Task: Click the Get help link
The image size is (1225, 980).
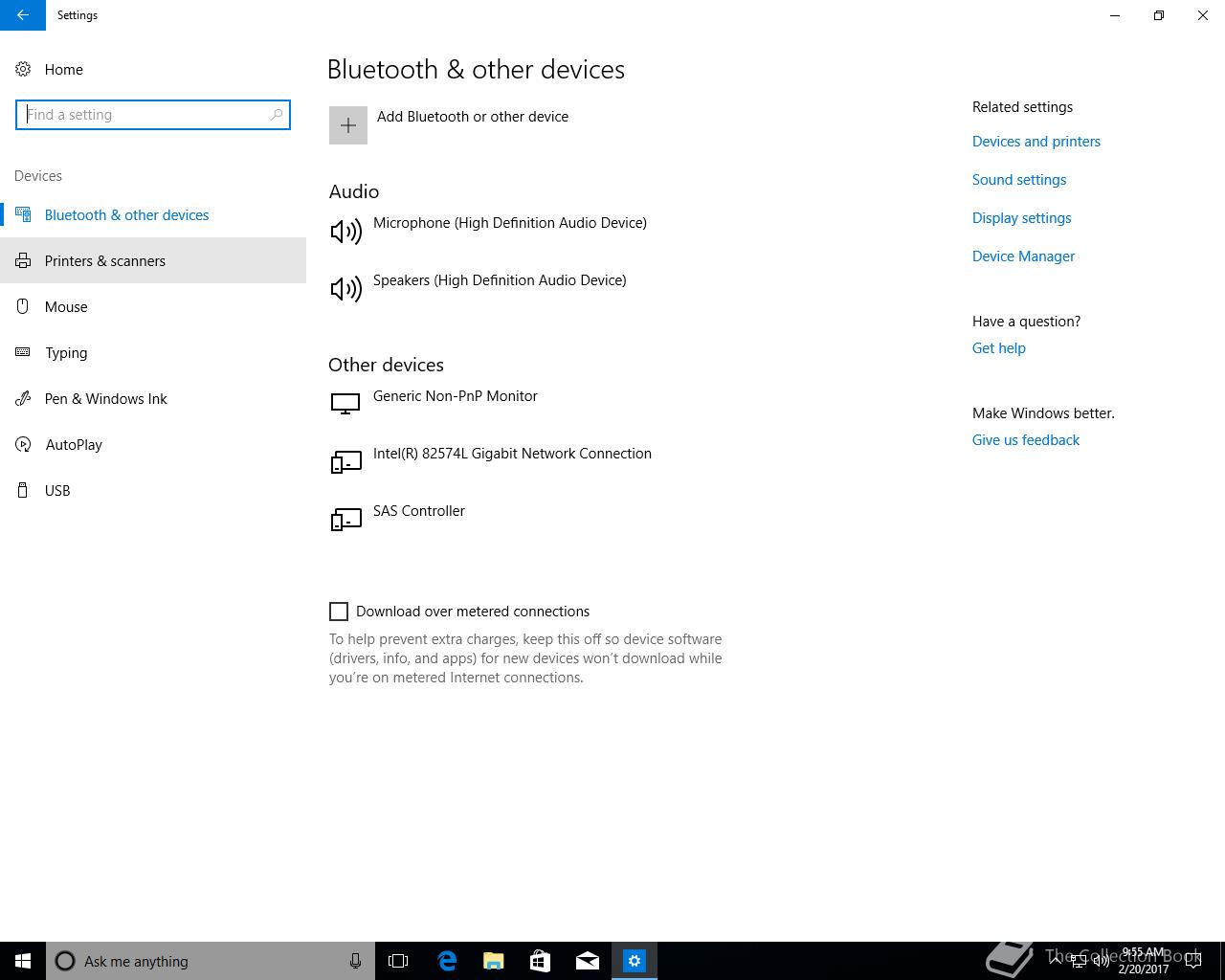Action: tap(999, 348)
